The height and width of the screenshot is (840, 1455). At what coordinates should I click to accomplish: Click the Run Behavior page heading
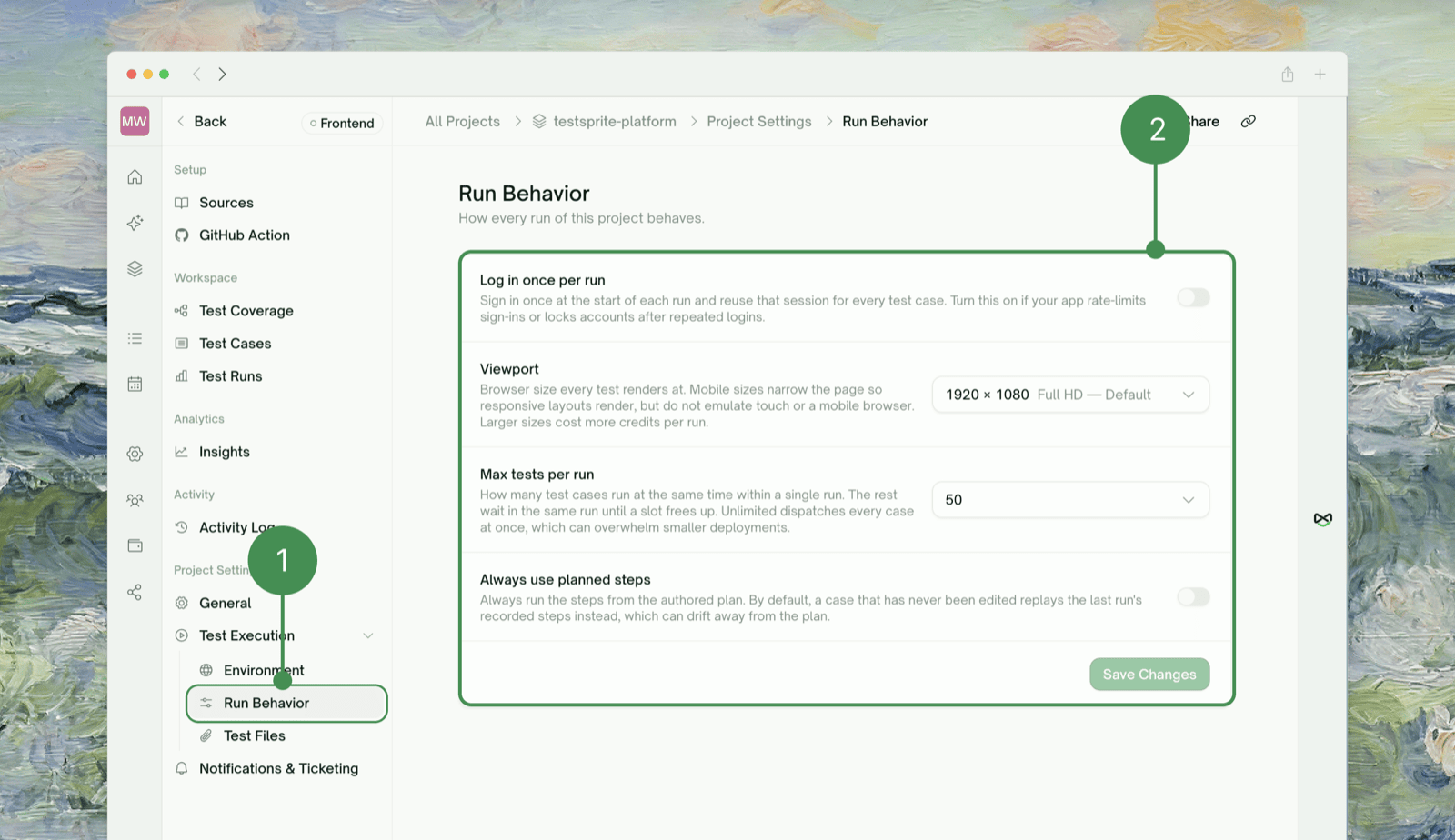click(x=524, y=194)
